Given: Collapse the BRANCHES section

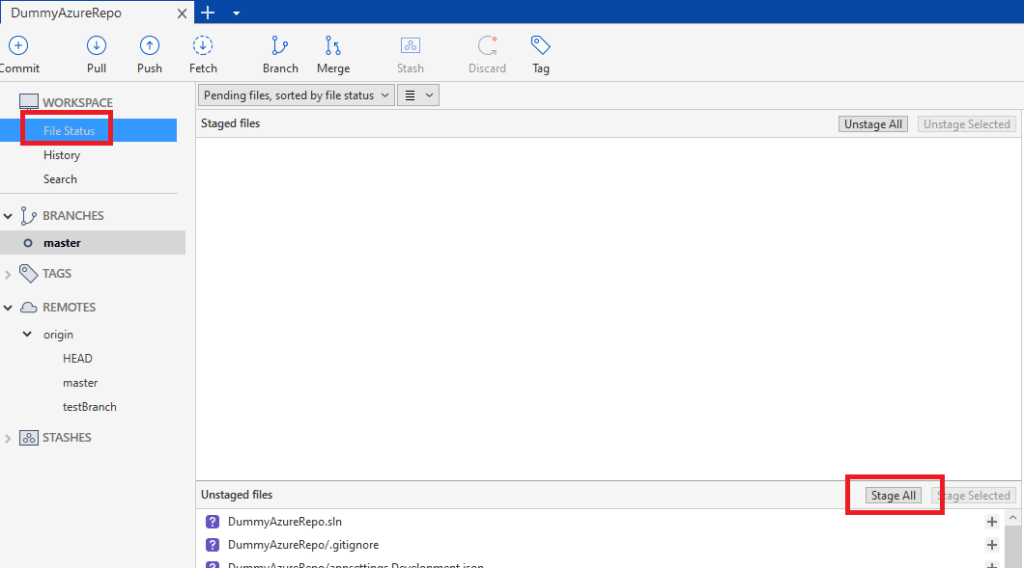Looking at the screenshot, I should pyautogui.click(x=9, y=216).
